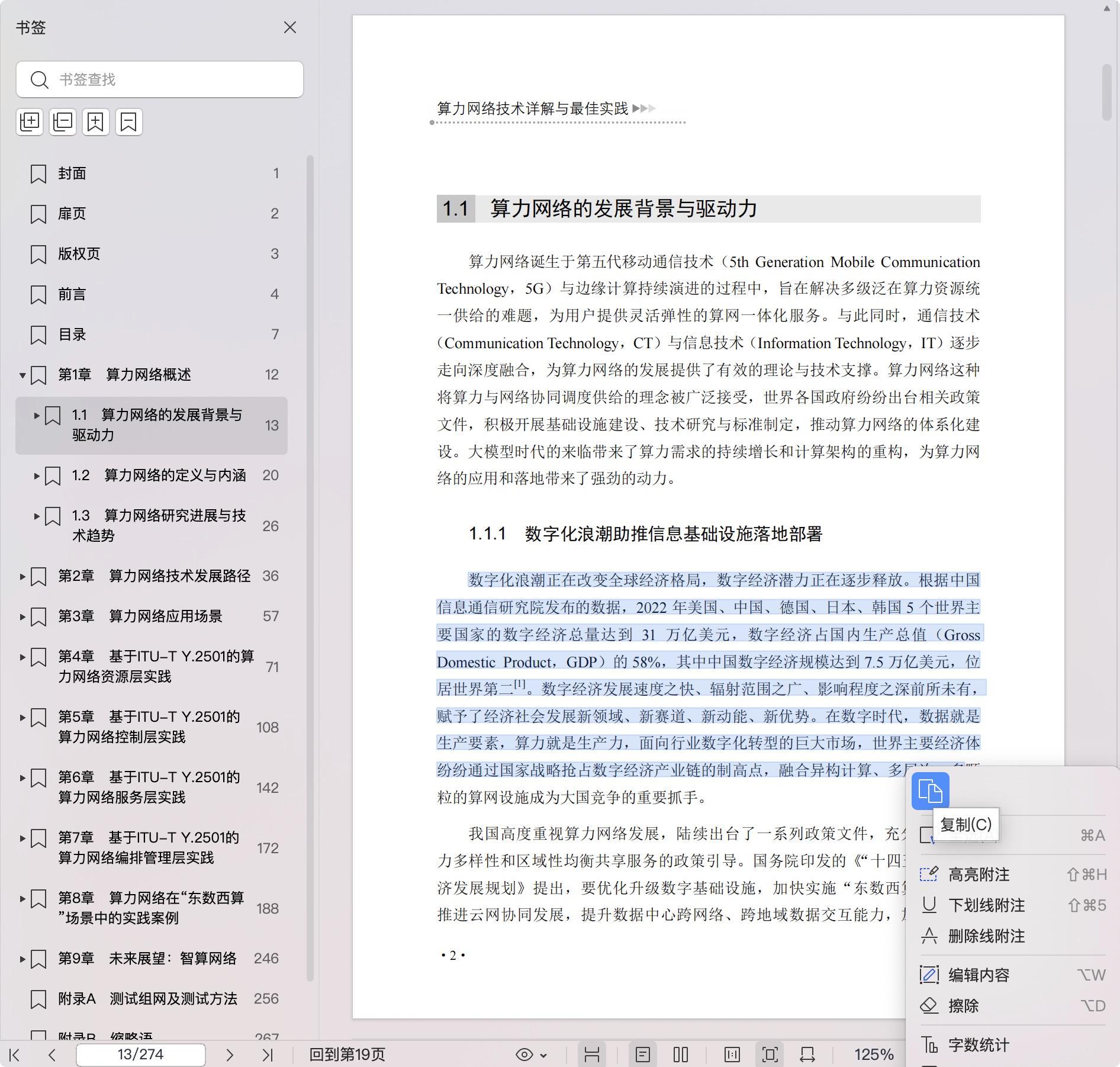This screenshot has height=1067, width=1120.
Task: Toggle two-page side-by-side view
Action: click(x=681, y=1055)
